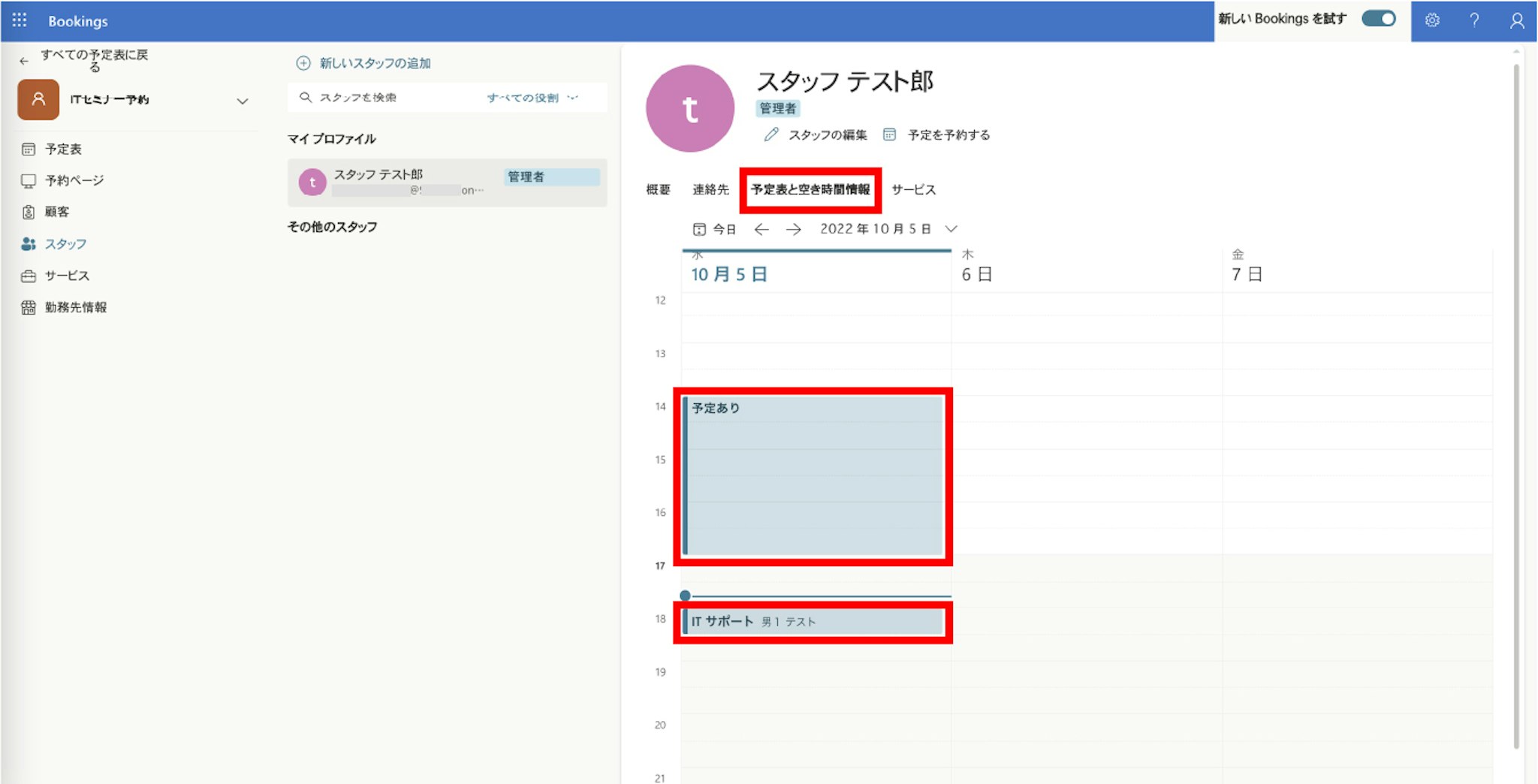Select the IT サポート appointment block
Viewport: 1538px width, 784px height.
(x=814, y=622)
